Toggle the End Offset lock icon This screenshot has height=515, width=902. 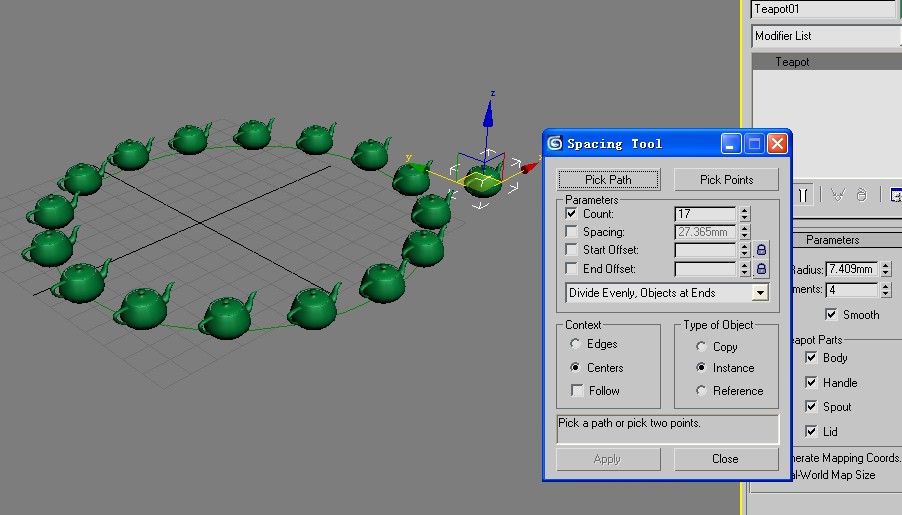pos(761,269)
